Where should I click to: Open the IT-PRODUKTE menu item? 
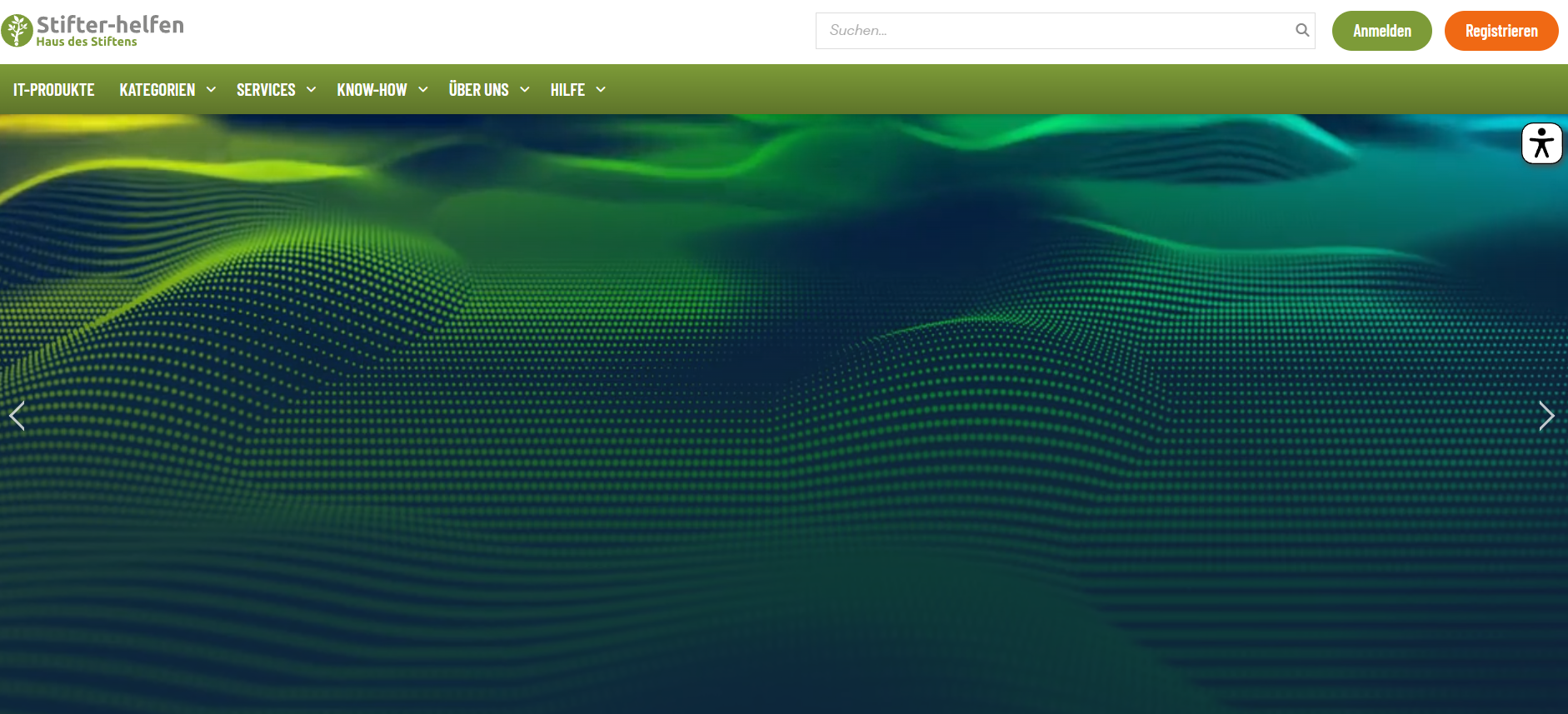point(53,90)
